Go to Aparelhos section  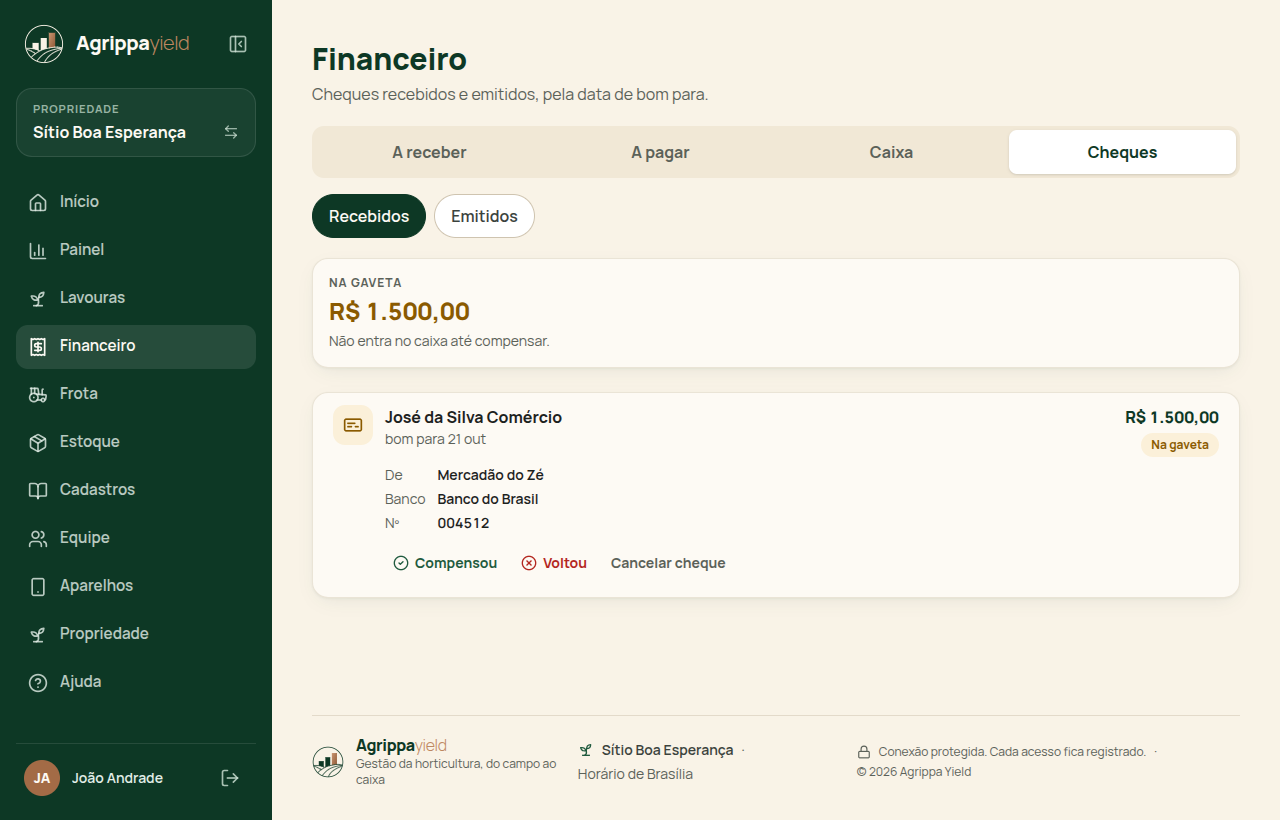coord(136,586)
